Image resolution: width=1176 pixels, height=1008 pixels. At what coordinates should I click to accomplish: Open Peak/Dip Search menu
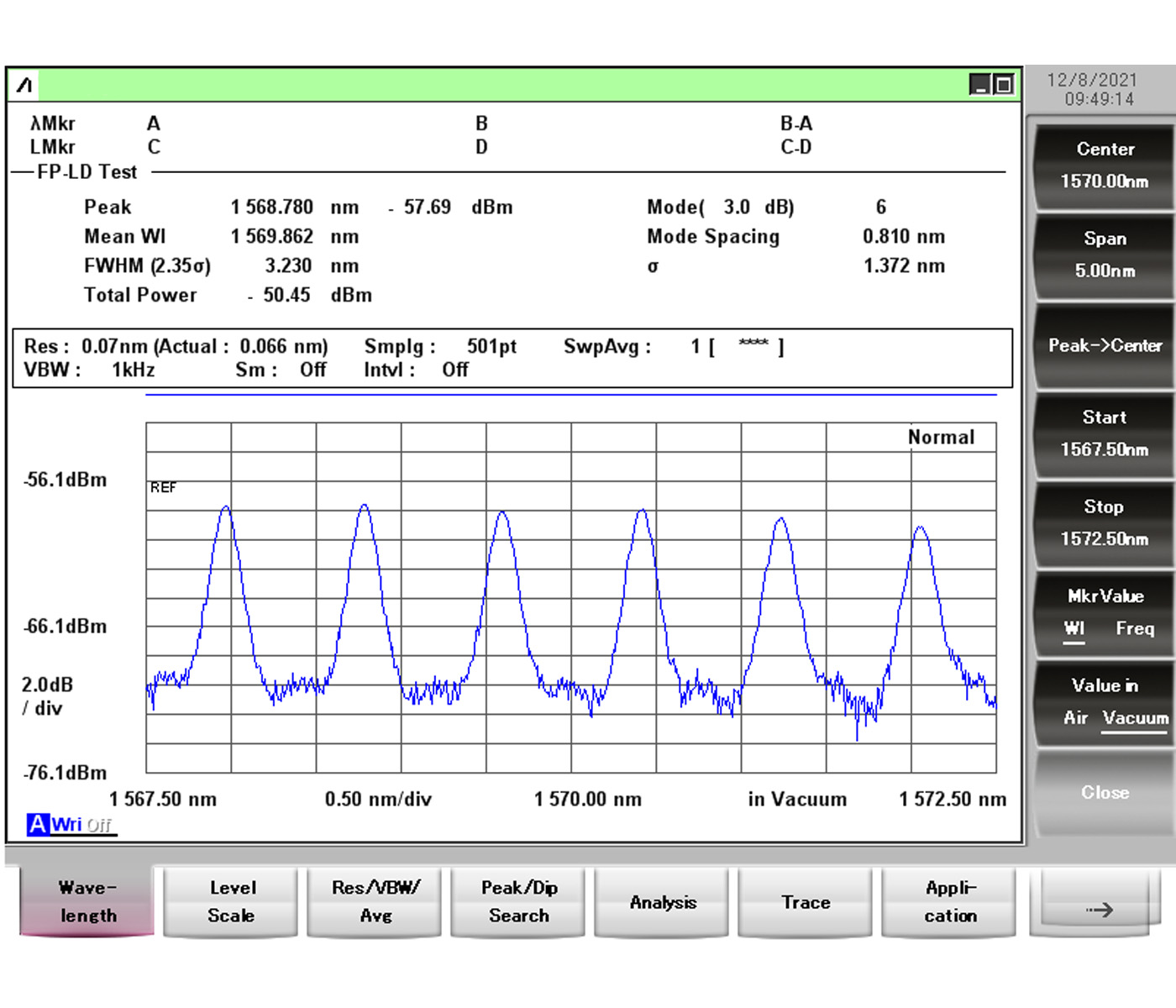click(518, 901)
